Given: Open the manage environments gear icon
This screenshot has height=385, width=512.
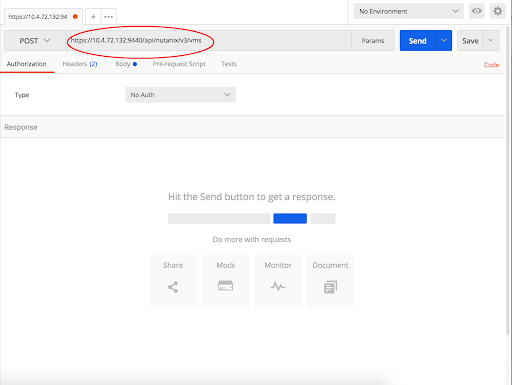Looking at the screenshot, I should pos(498,11).
